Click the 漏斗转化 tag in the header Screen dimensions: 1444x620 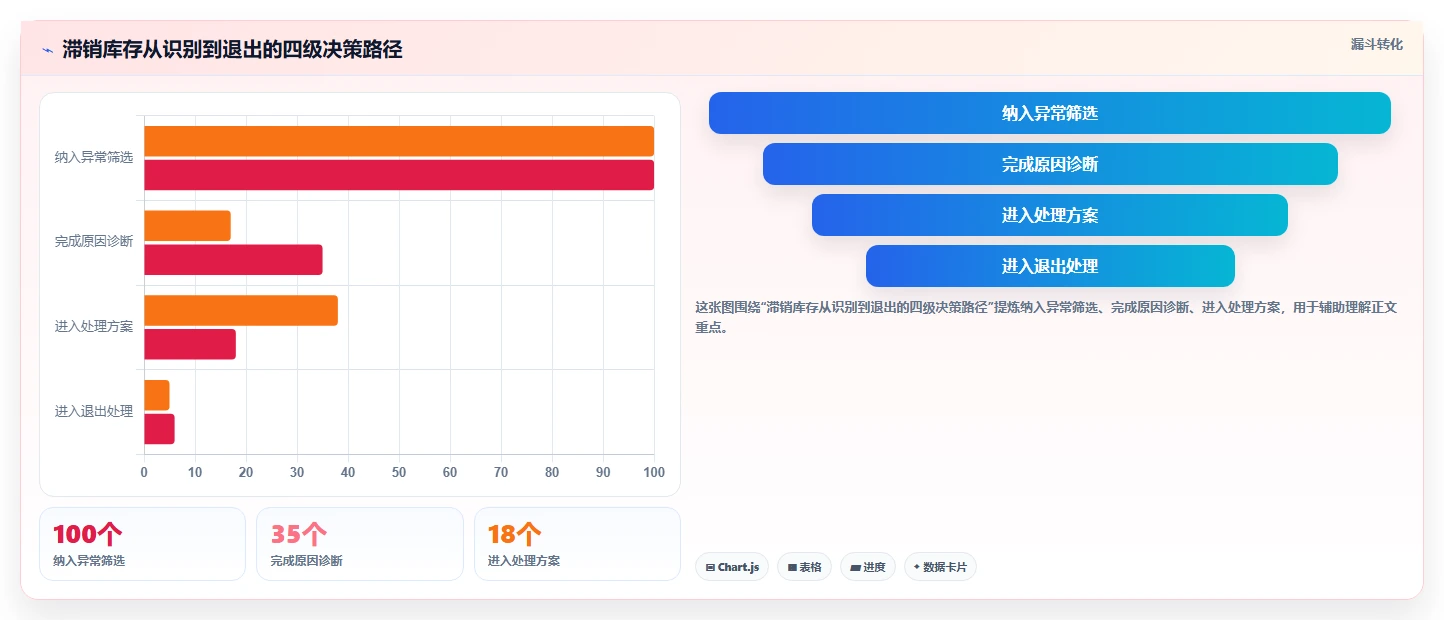[1377, 45]
